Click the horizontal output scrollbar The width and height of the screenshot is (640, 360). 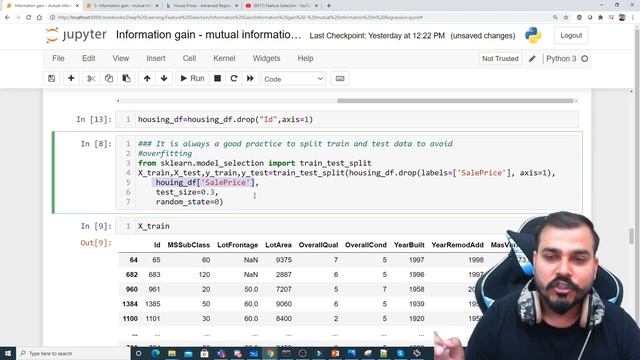pos(455,100)
